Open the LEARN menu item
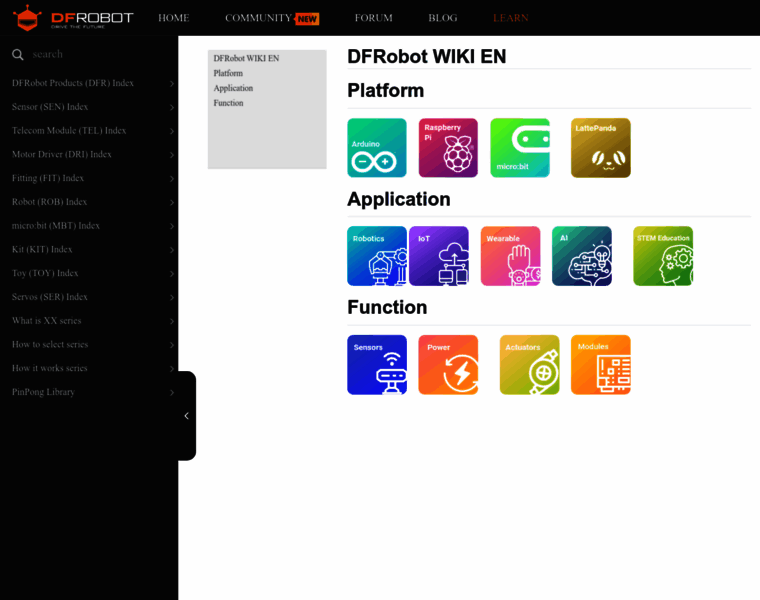Image resolution: width=760 pixels, height=600 pixels. 511,18
